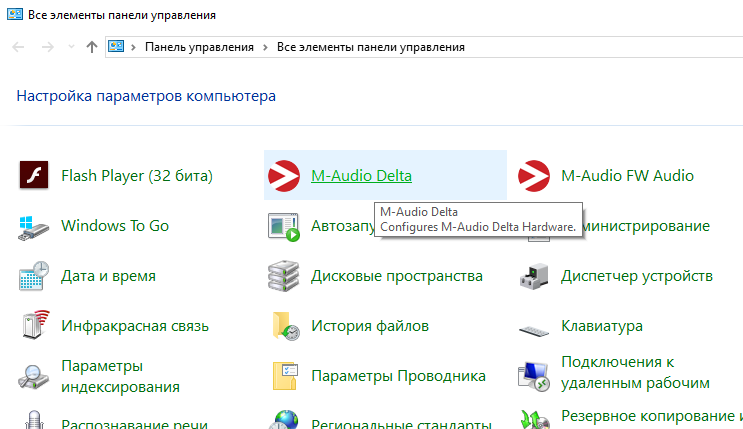Open the Параметры Проводника folder icon

coord(285,376)
